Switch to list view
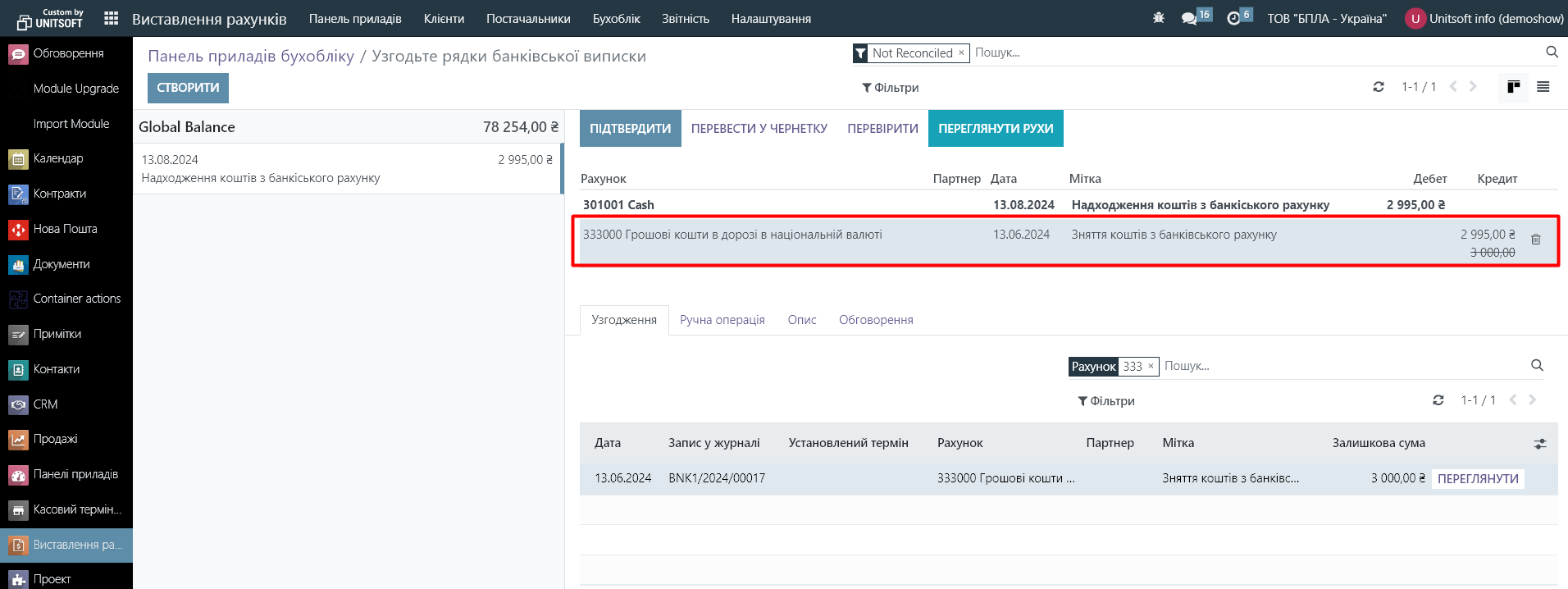The height and width of the screenshot is (589, 1568). coord(1543,87)
